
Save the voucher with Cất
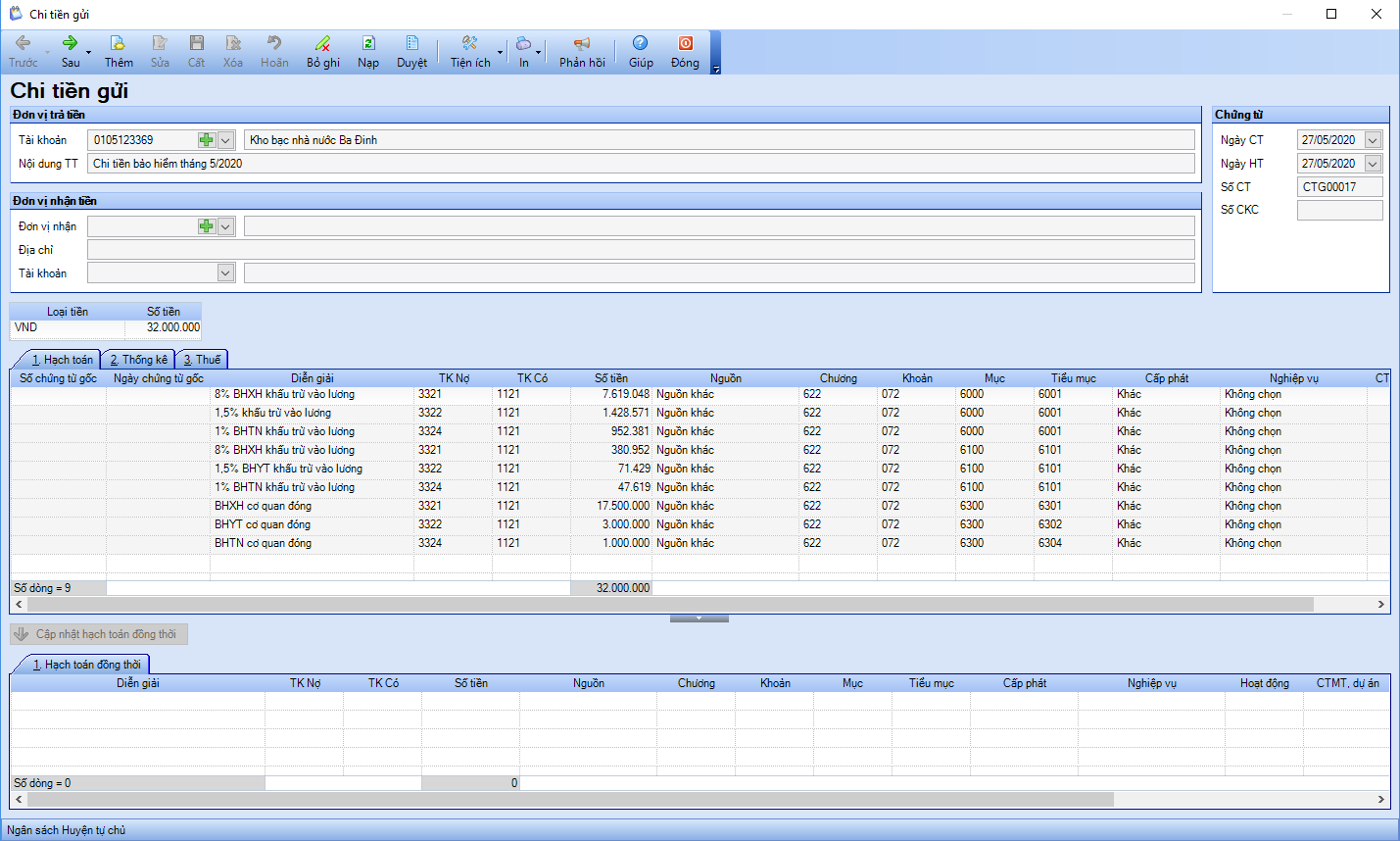tap(196, 52)
